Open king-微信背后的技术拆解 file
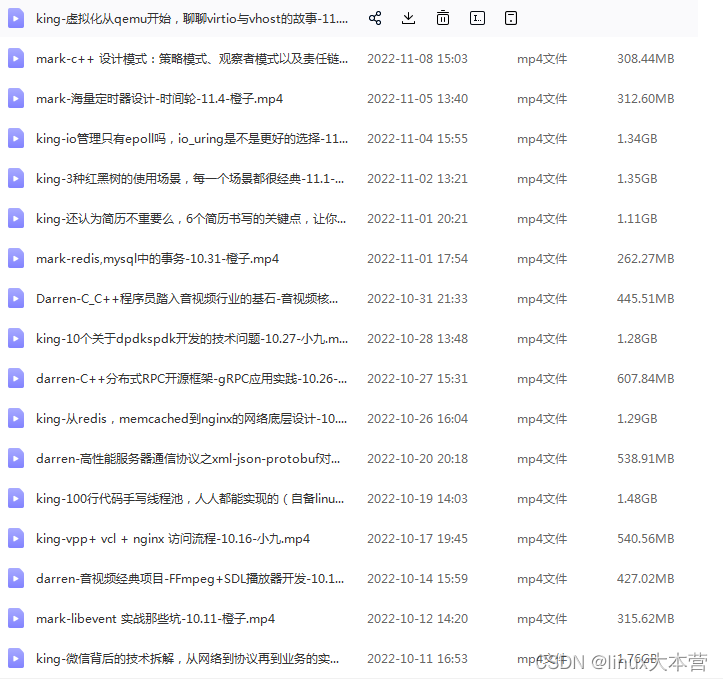Image resolution: width=723 pixels, height=681 pixels. click(x=187, y=658)
